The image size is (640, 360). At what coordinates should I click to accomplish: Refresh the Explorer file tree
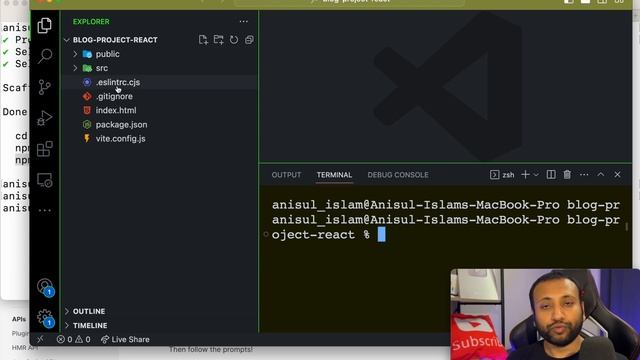pos(234,40)
